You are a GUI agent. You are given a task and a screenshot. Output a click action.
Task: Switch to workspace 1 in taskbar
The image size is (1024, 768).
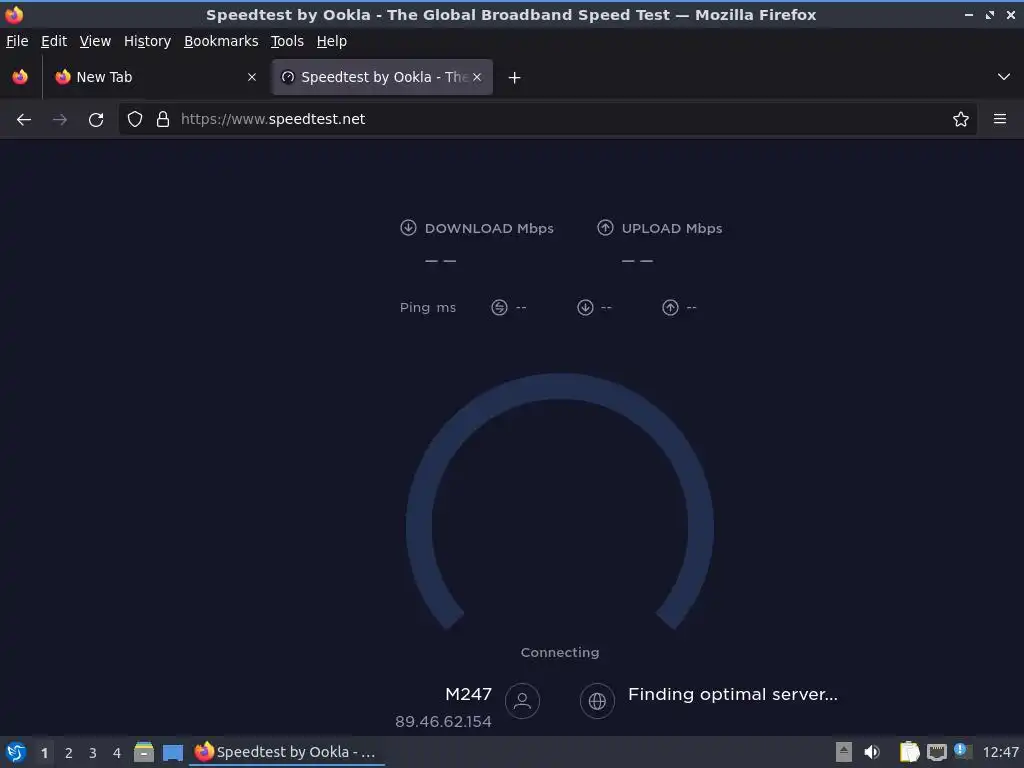coord(44,753)
